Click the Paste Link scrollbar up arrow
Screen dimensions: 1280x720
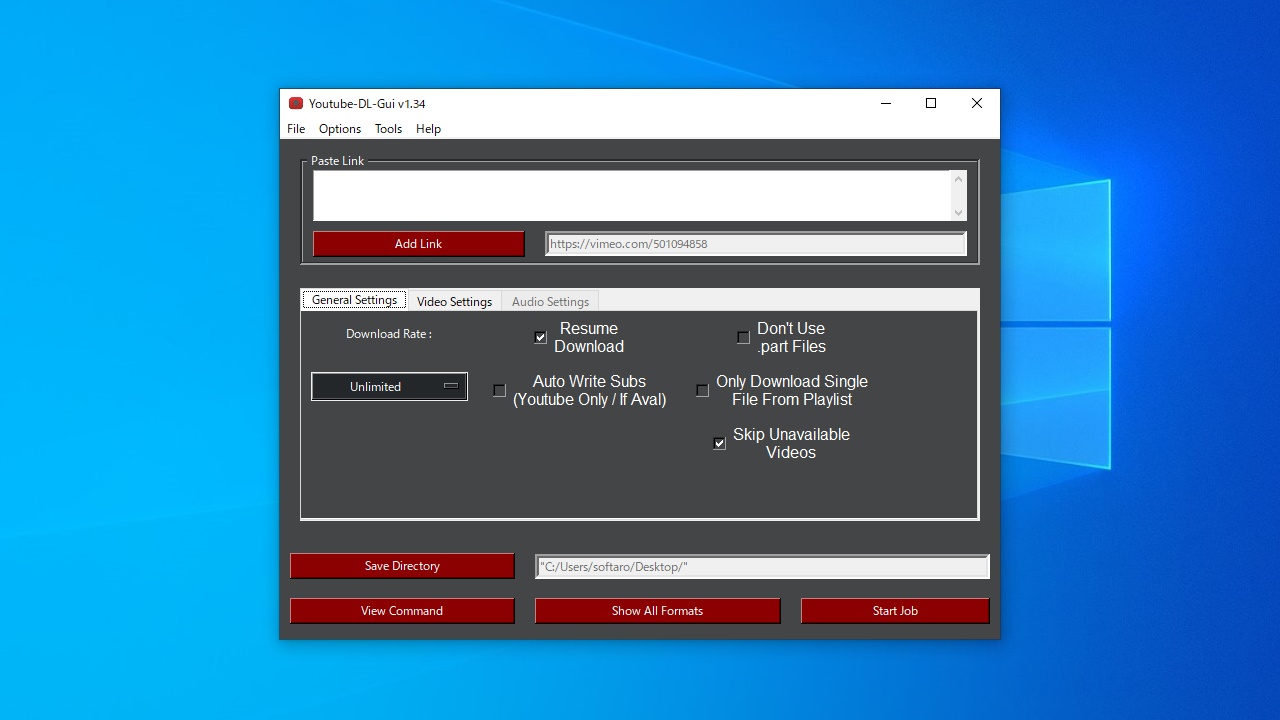pyautogui.click(x=958, y=179)
